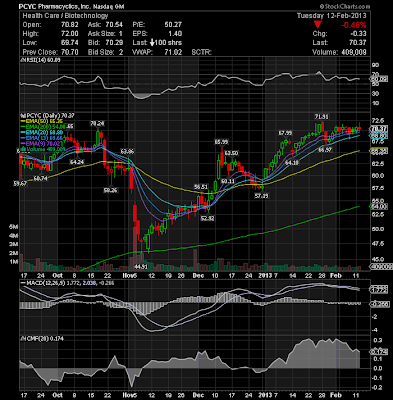Click the Nov5 label on price axis

point(130,276)
